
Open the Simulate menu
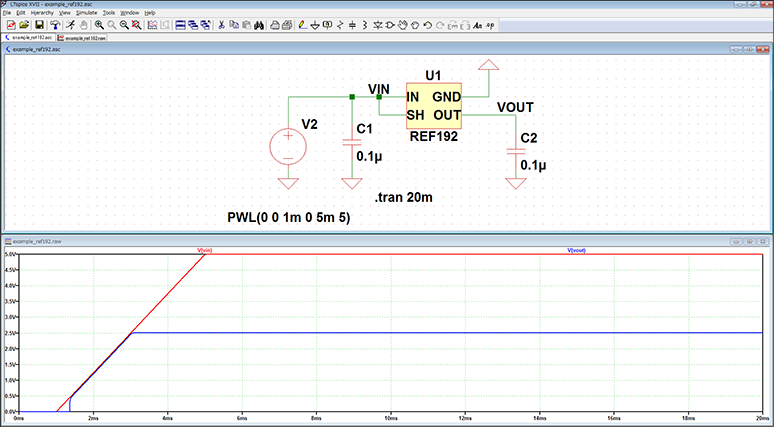[85, 13]
